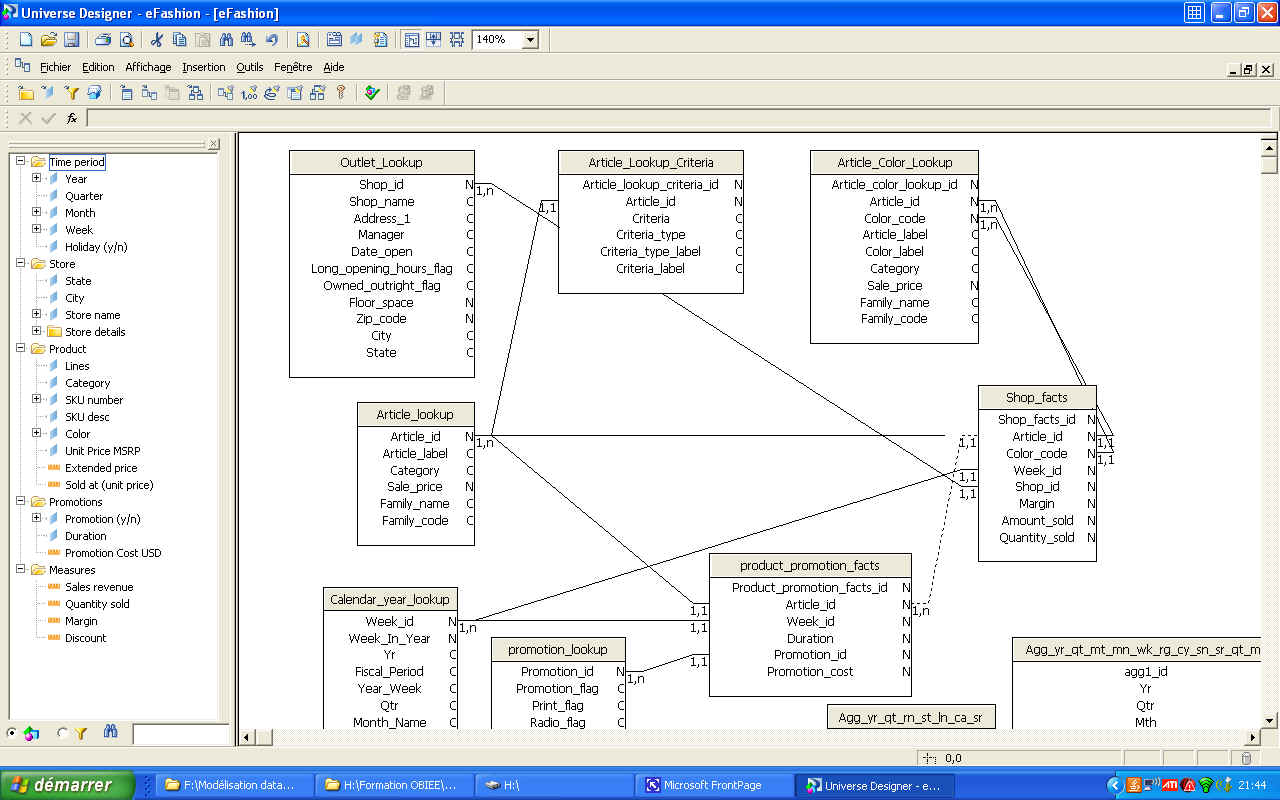Click the Insert Object icon
Viewport: 1280px width, 800px height.
coord(48,93)
